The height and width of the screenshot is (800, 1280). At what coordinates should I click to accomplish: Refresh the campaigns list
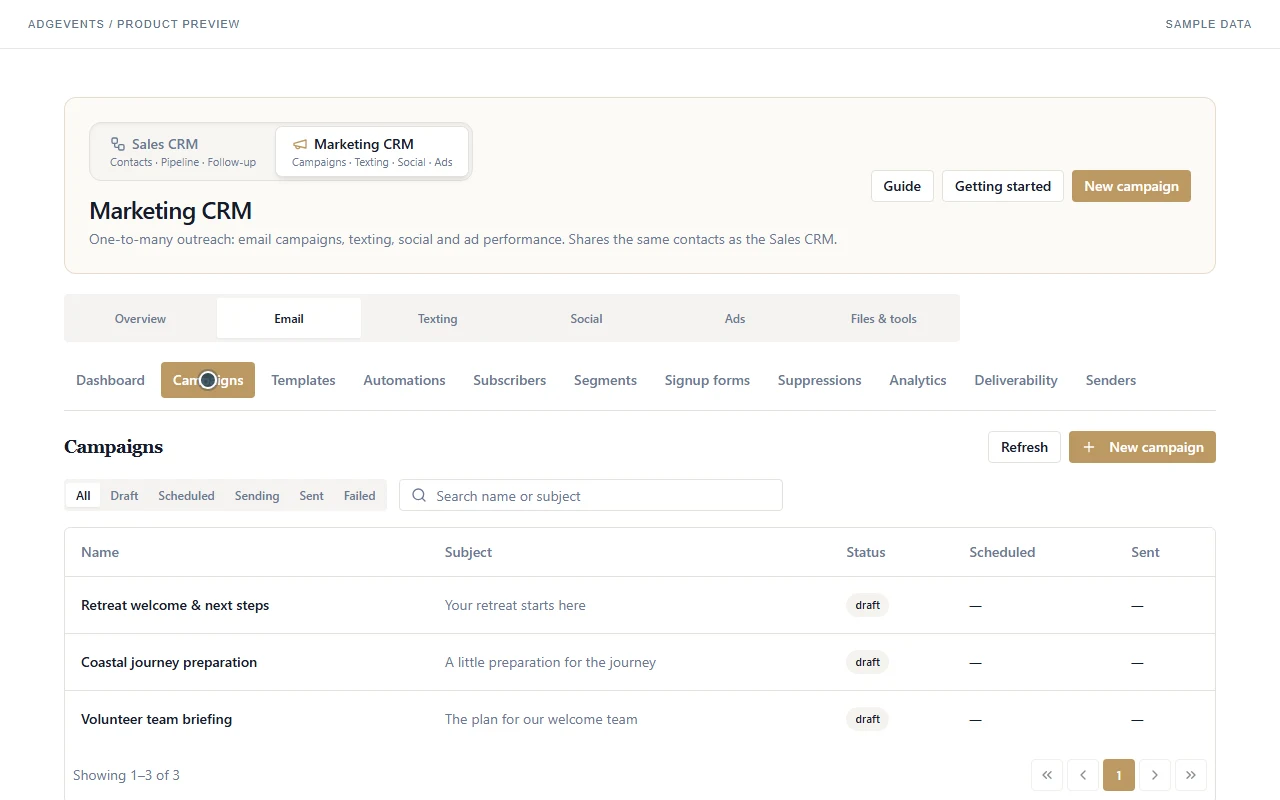pos(1024,447)
